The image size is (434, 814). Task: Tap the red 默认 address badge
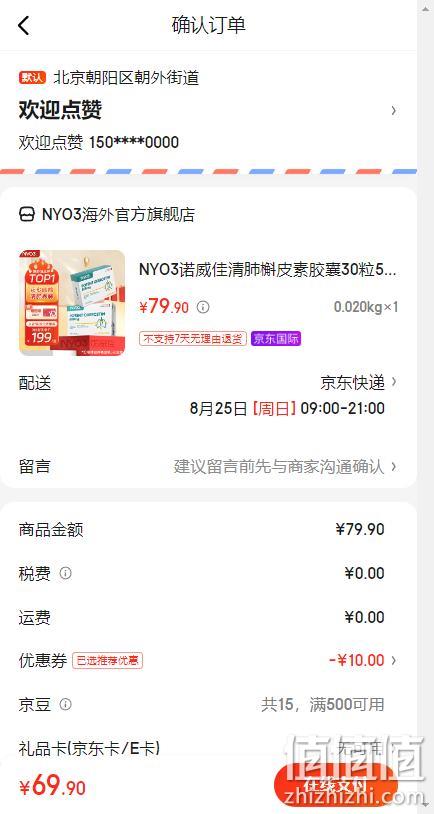32,78
